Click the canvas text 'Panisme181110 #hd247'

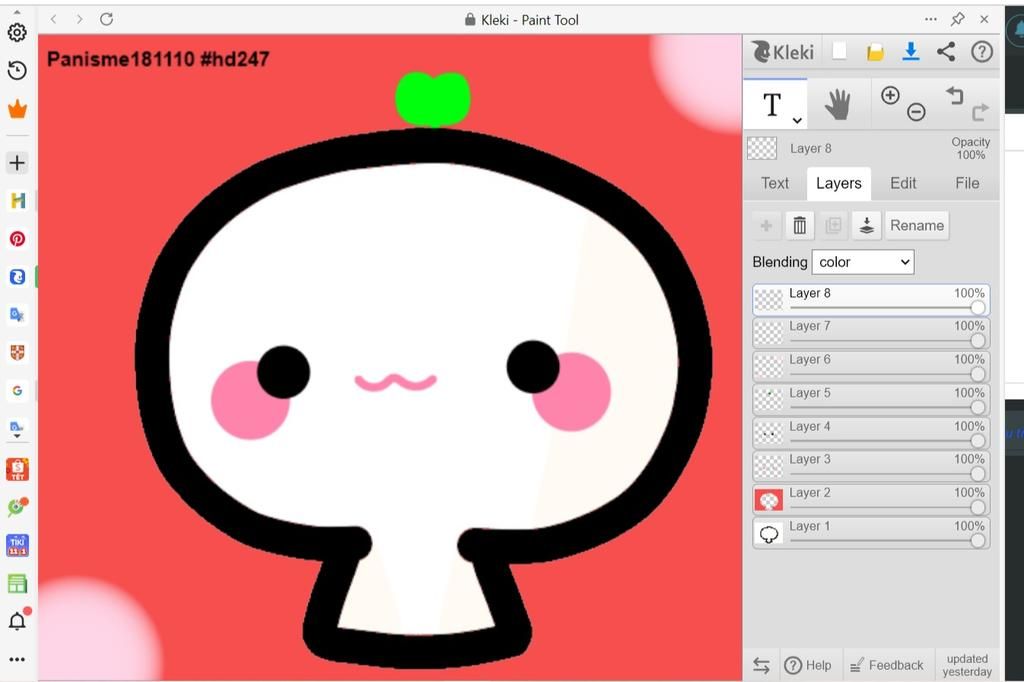[x=158, y=59]
